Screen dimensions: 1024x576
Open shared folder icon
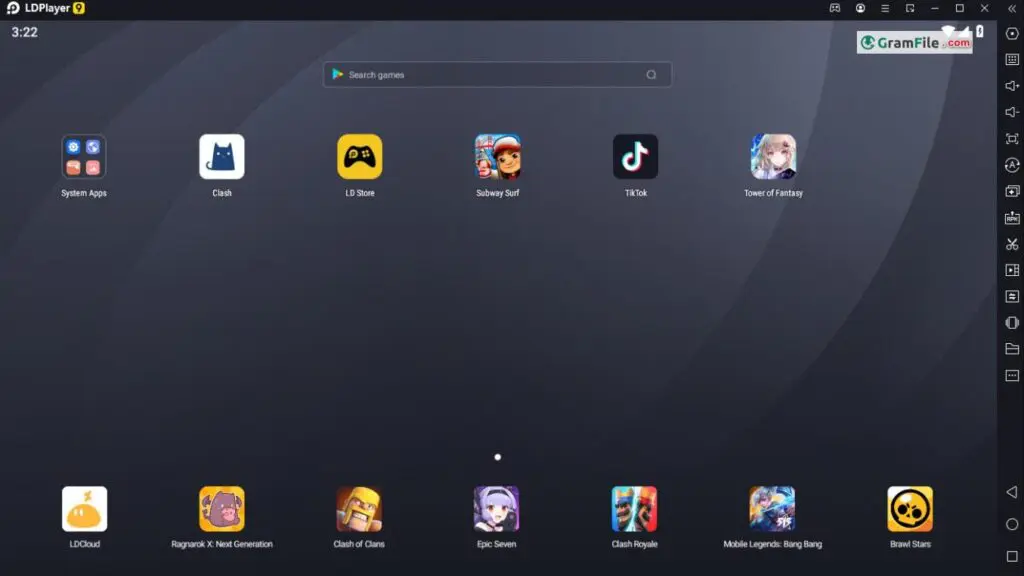[1012, 349]
